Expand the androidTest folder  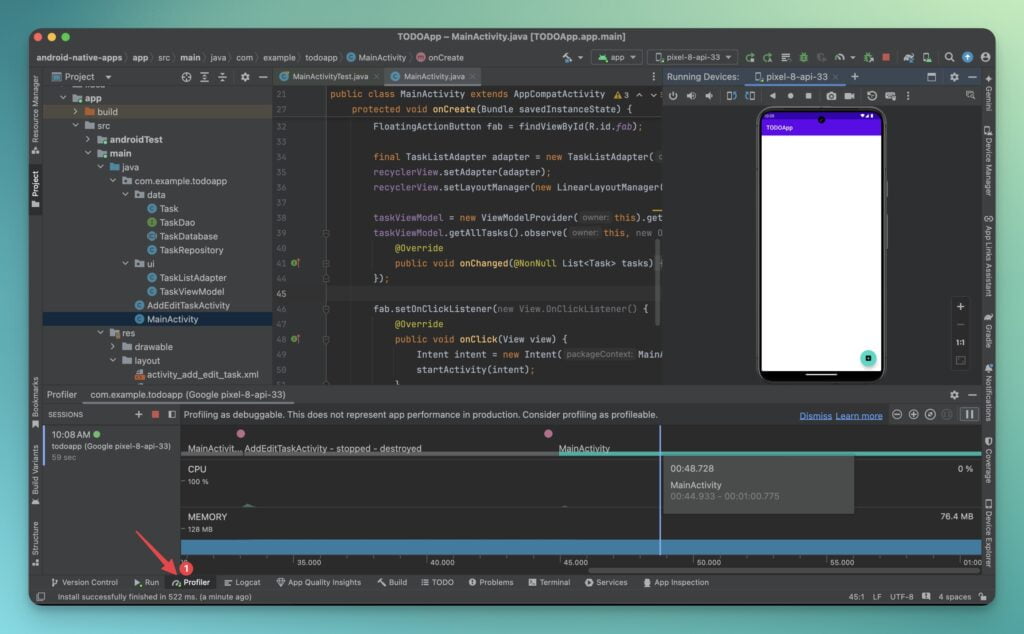pos(88,139)
